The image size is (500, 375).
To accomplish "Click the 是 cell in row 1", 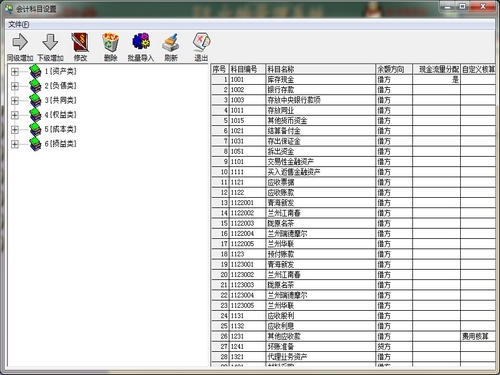I will 436,80.
